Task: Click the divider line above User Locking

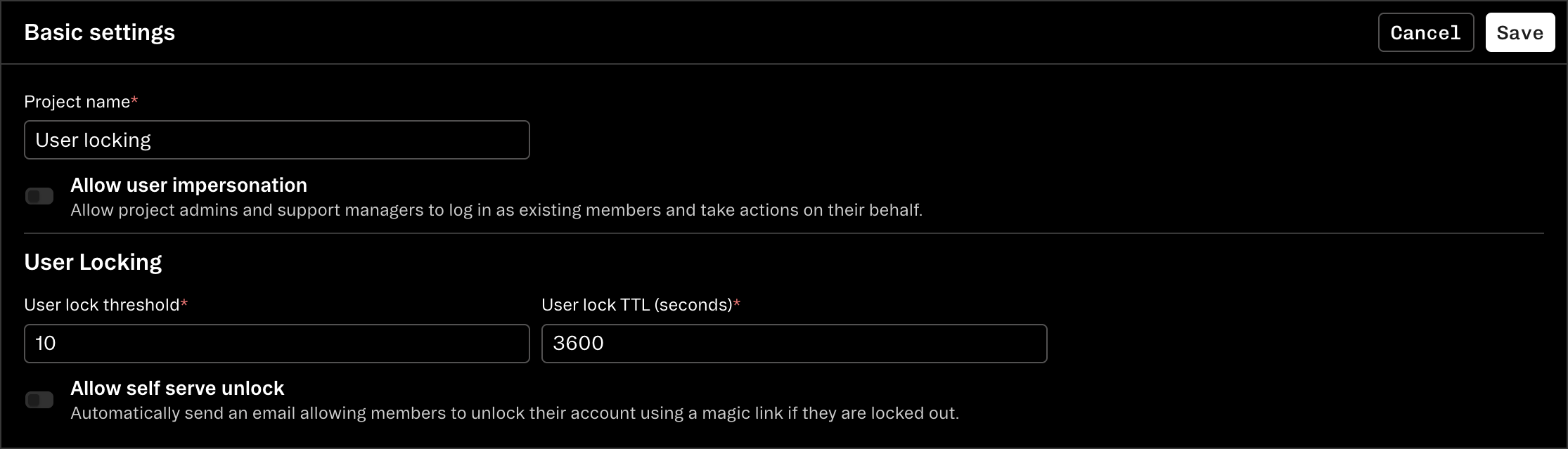Action: point(784,233)
